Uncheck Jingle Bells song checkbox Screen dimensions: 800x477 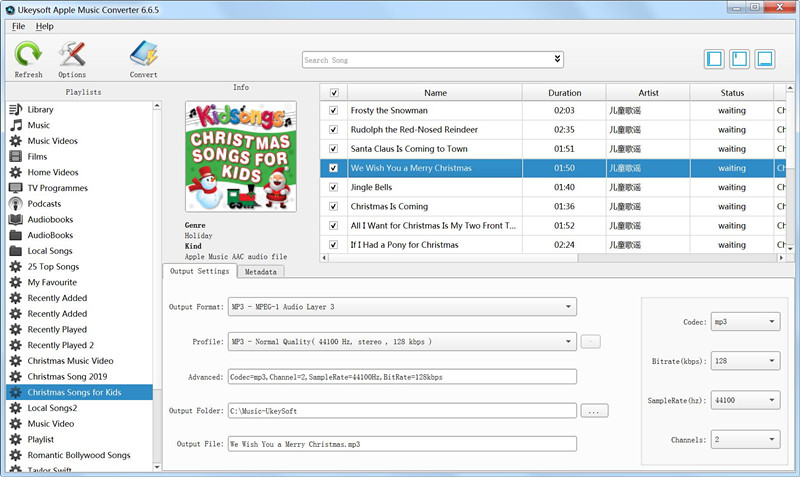334,187
